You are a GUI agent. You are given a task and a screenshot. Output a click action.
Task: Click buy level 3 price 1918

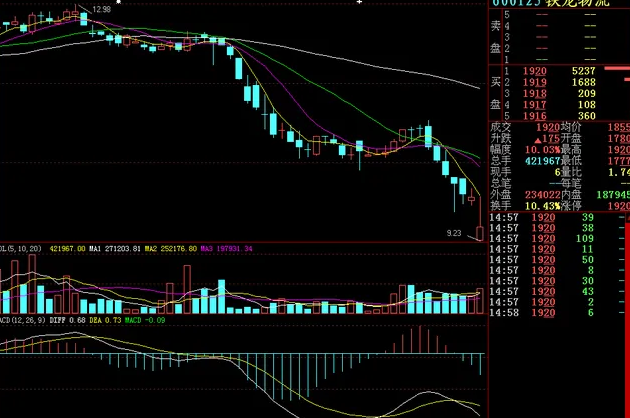pos(535,94)
